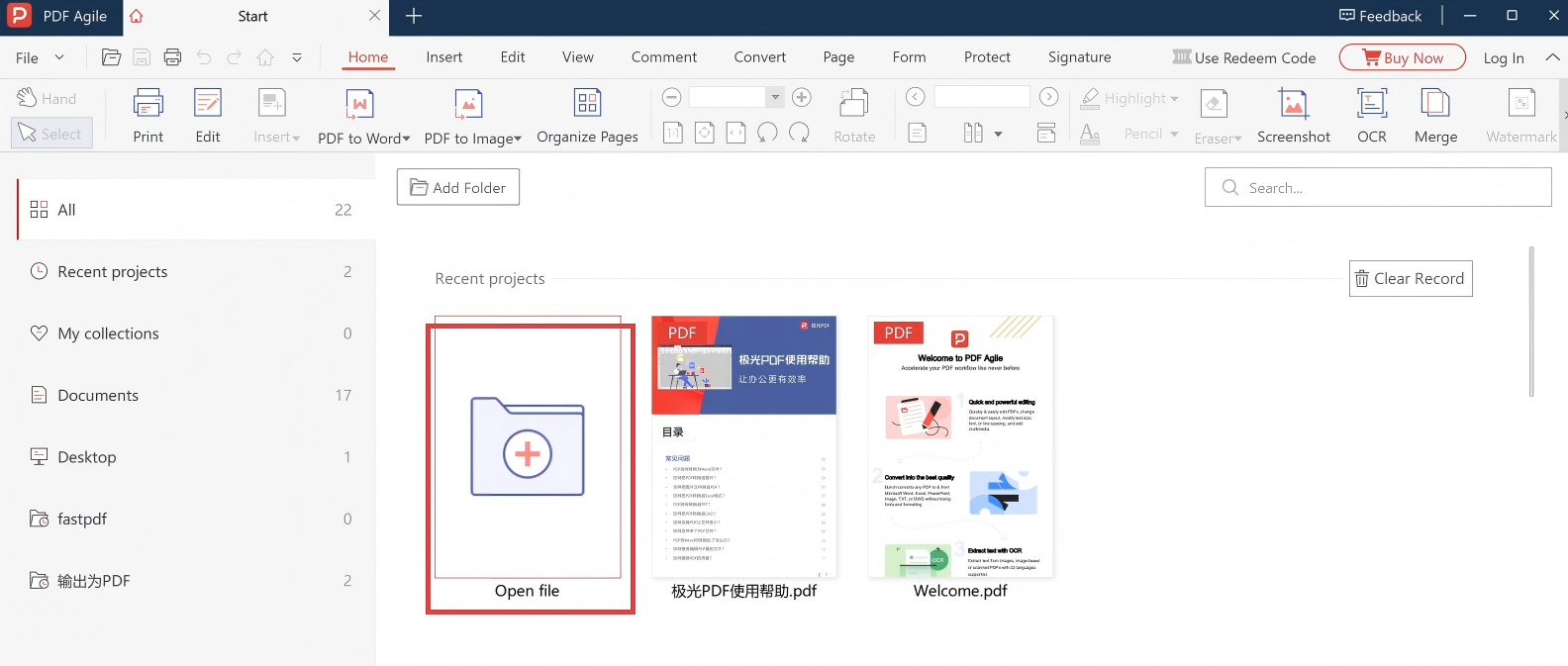Click the house icon in quick access toolbar

tap(265, 57)
